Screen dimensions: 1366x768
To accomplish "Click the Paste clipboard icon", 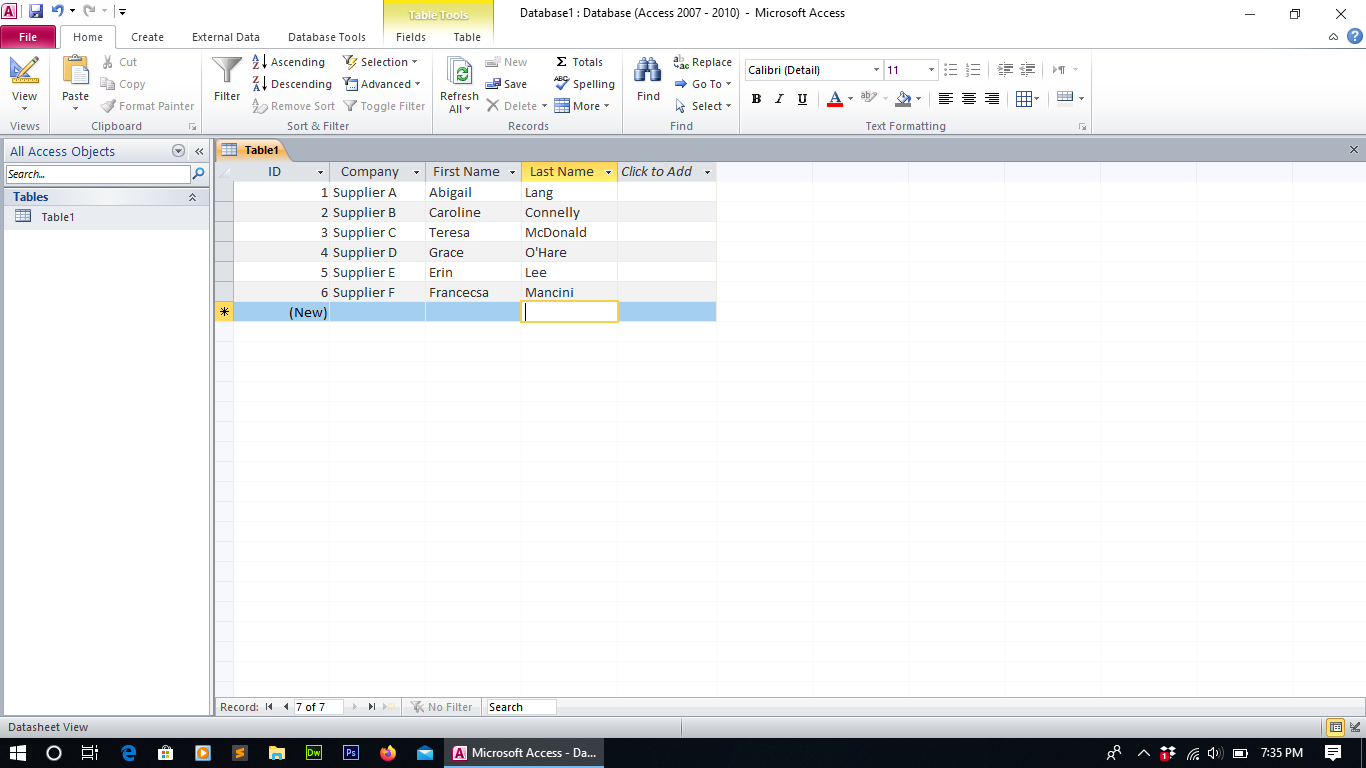I will (x=75, y=70).
